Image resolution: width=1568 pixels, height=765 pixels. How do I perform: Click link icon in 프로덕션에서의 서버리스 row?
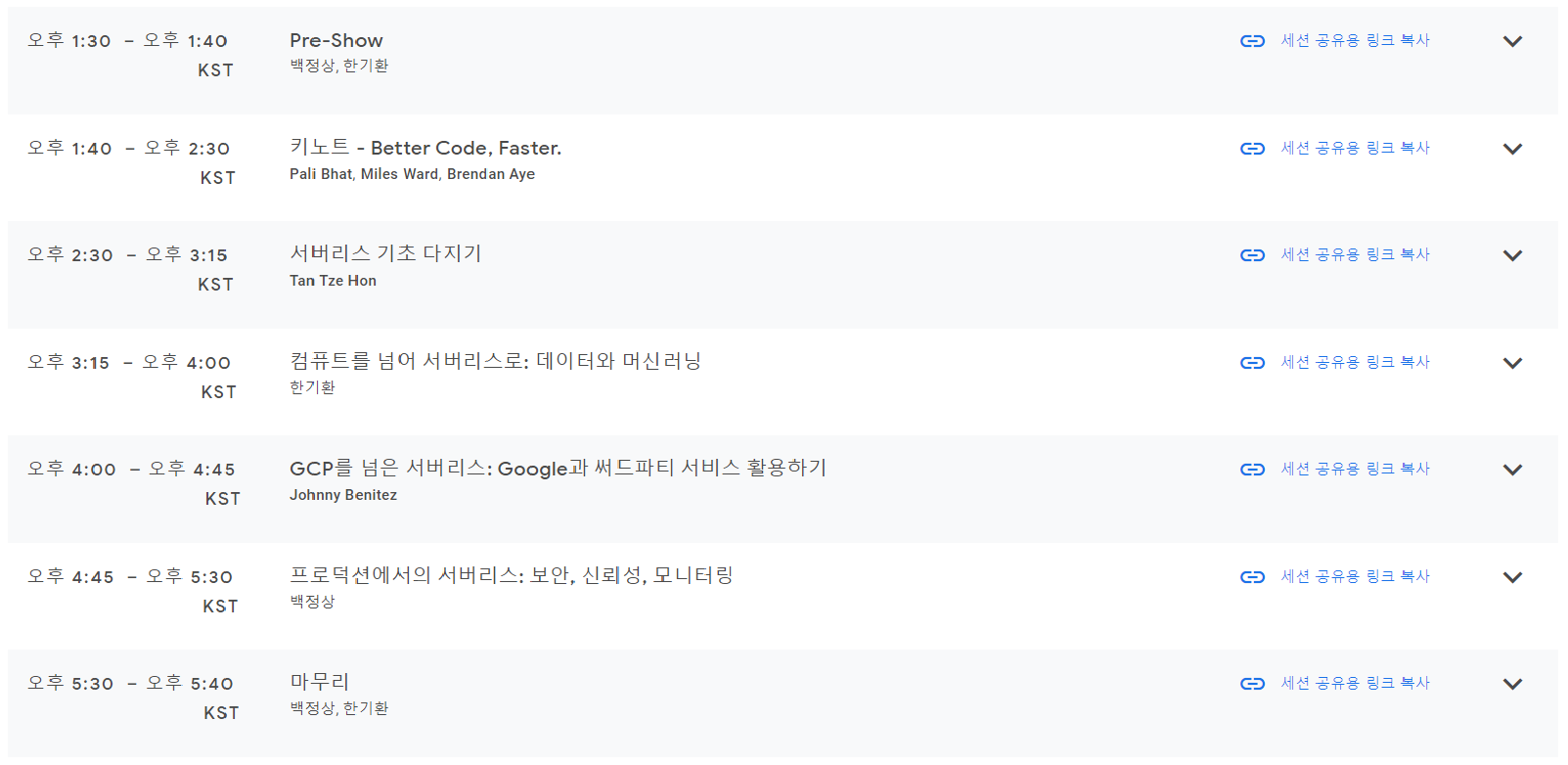(1252, 577)
